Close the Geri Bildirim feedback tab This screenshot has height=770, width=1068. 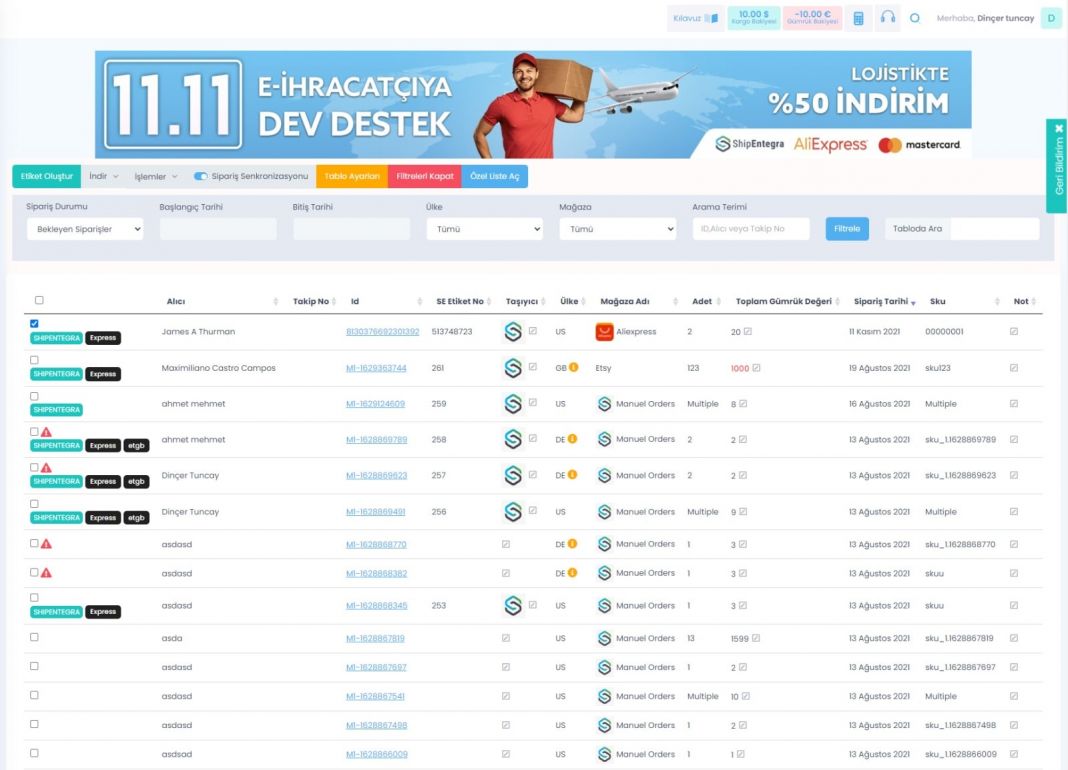click(x=1058, y=128)
